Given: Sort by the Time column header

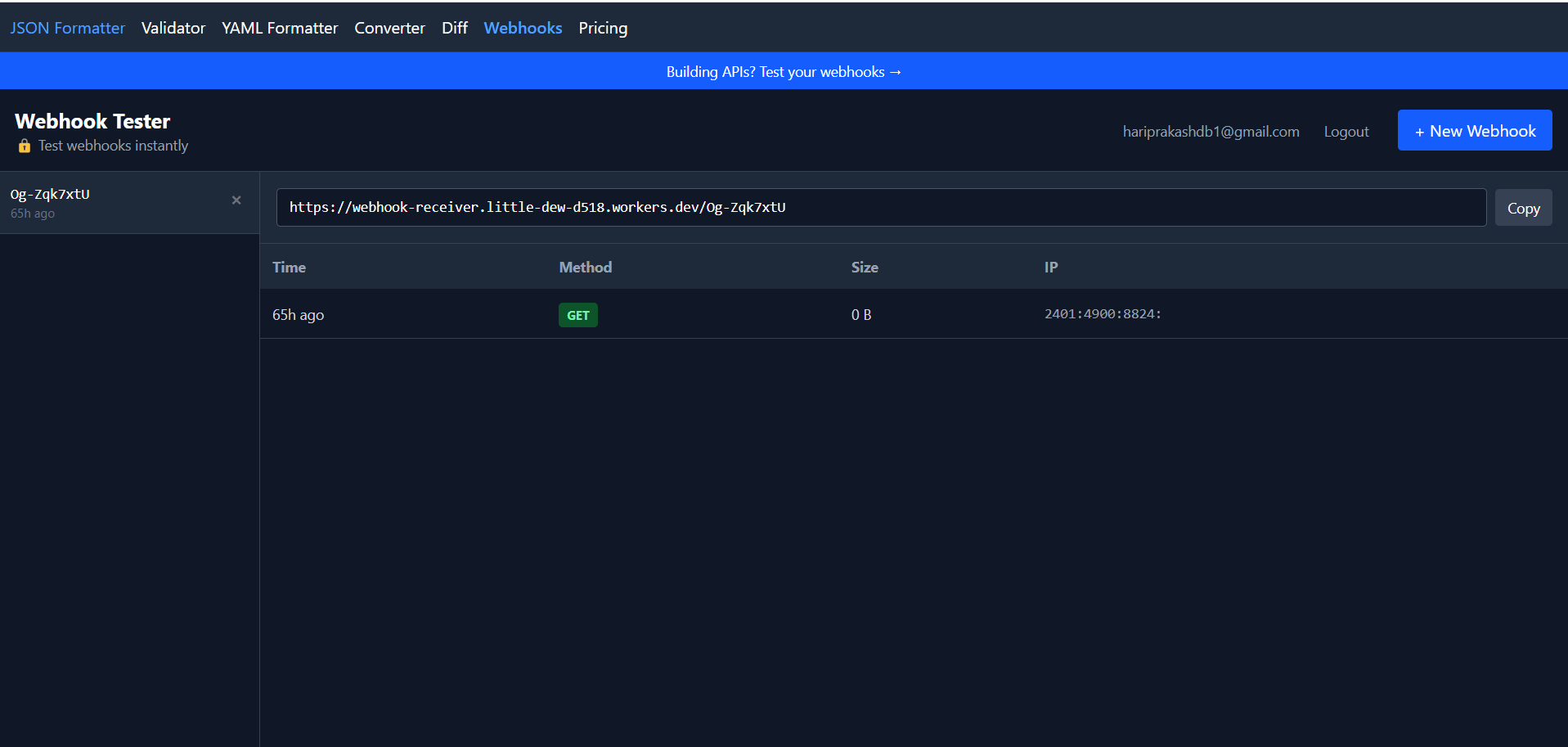Looking at the screenshot, I should (289, 267).
